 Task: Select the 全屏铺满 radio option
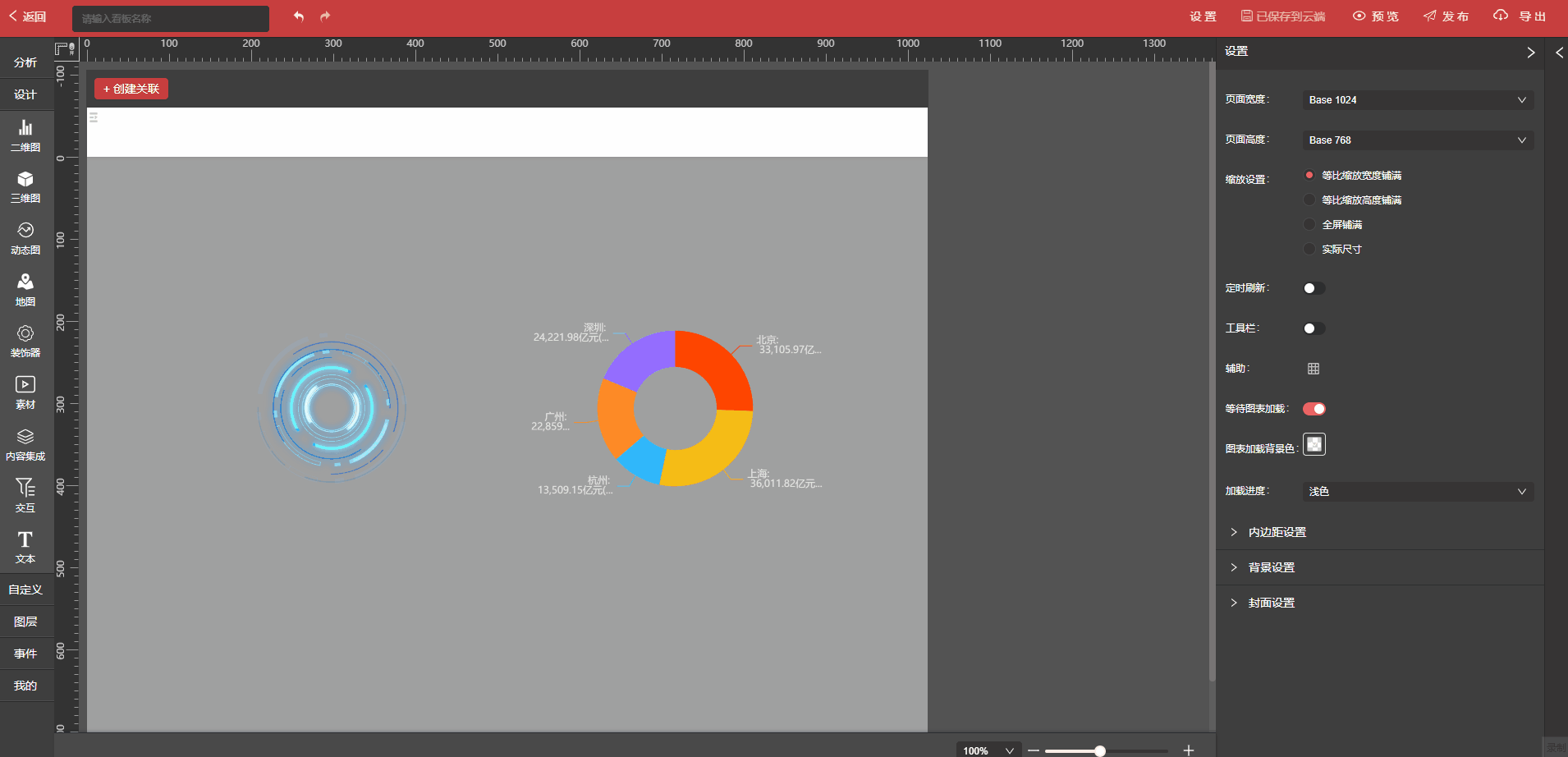point(1310,225)
